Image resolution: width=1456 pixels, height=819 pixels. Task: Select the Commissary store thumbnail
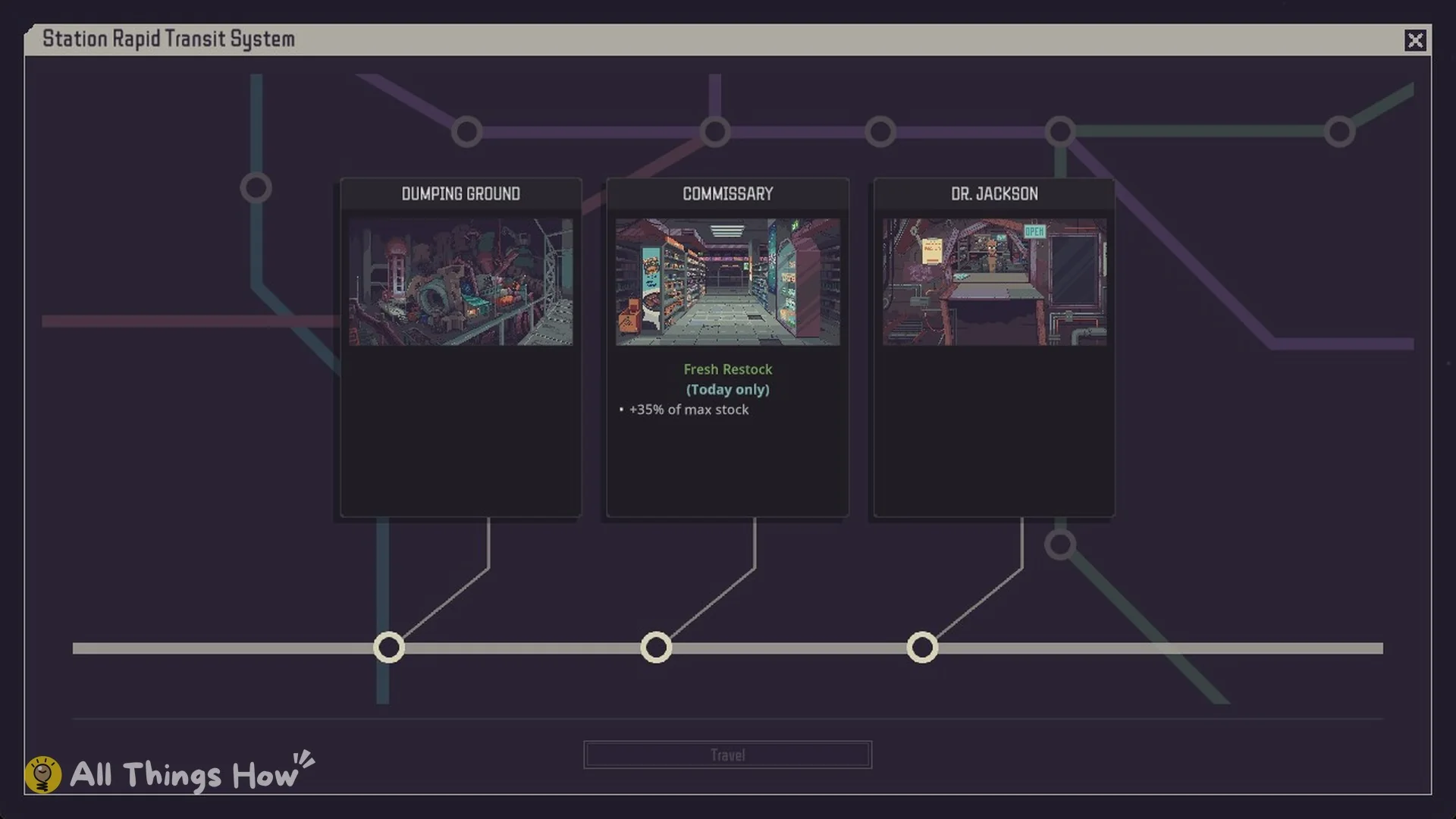pos(728,282)
